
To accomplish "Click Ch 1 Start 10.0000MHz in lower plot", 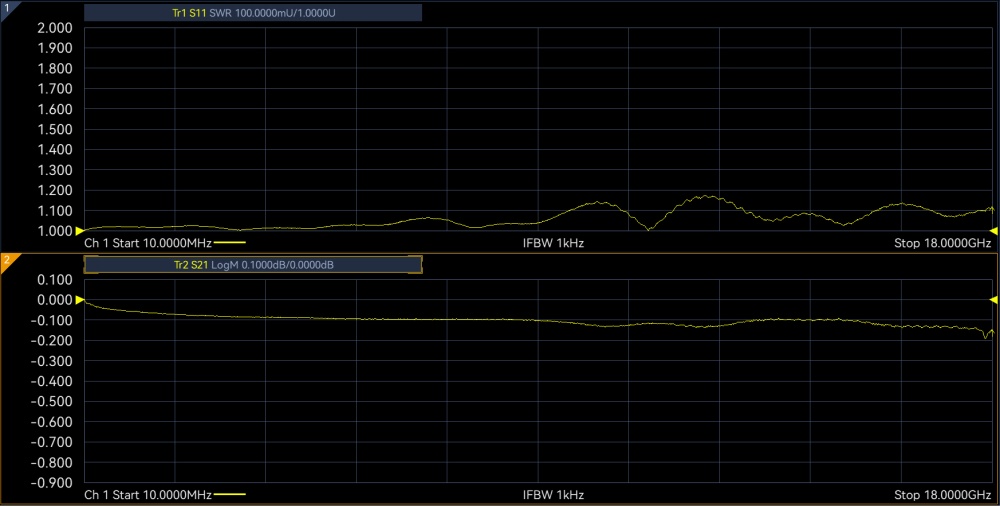I will pyautogui.click(x=147, y=495).
